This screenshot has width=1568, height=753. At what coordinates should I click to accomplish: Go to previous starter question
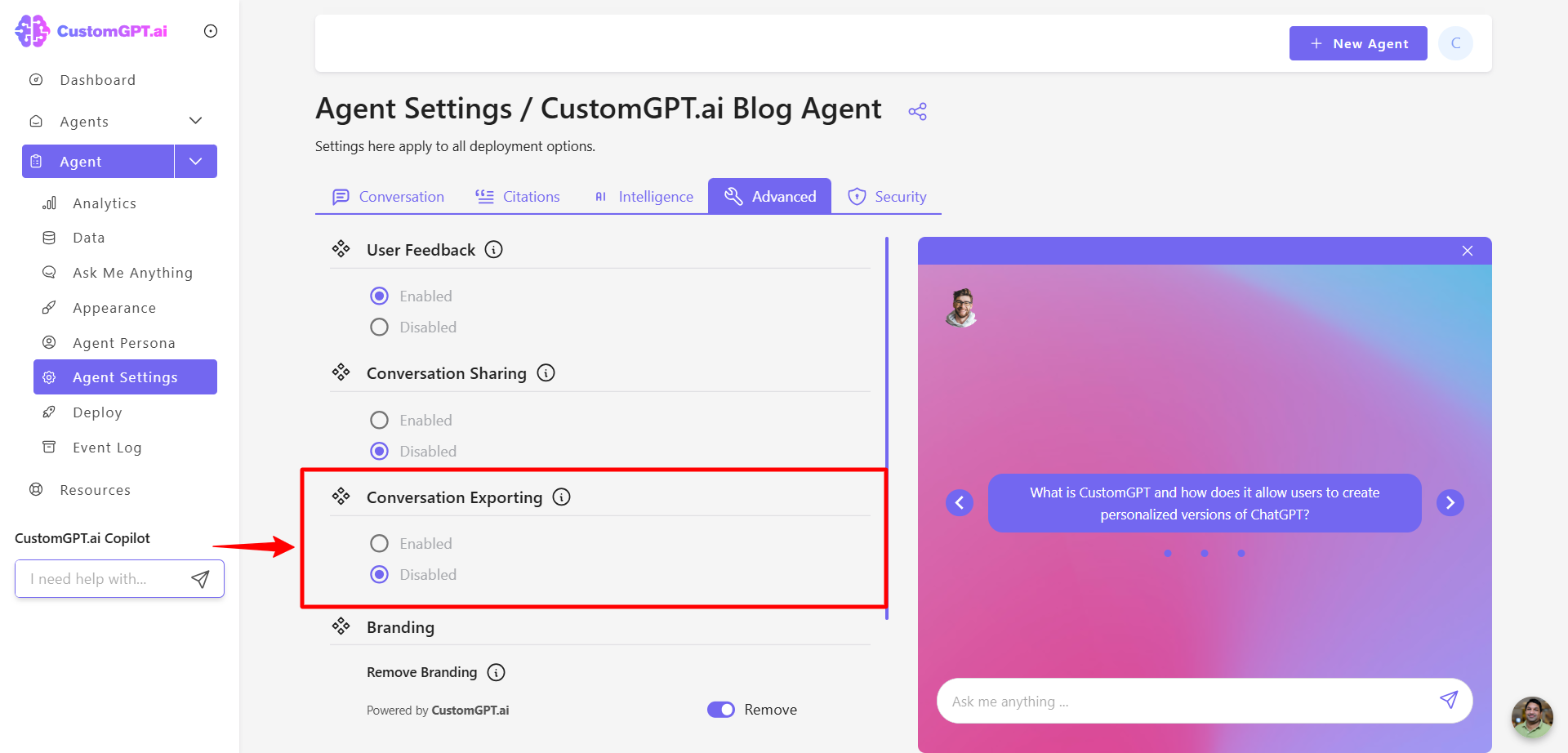tap(960, 502)
